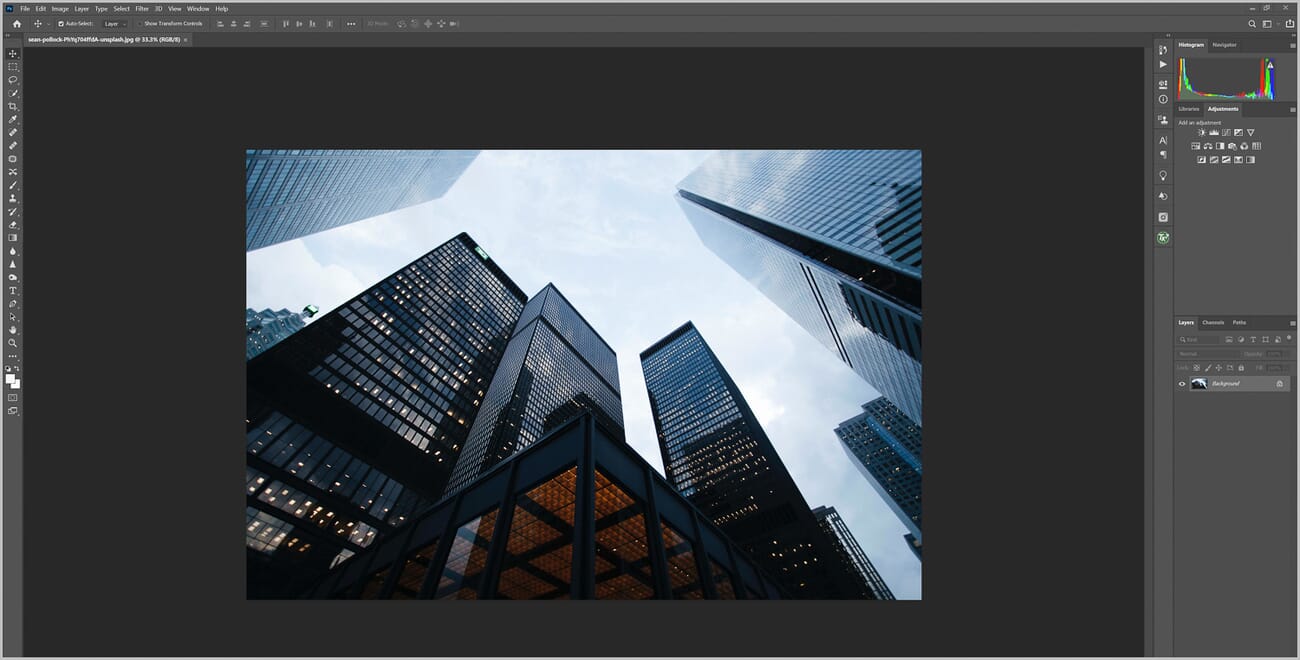
Task: Open the layer blending mode dropdown
Action: [x=1195, y=354]
